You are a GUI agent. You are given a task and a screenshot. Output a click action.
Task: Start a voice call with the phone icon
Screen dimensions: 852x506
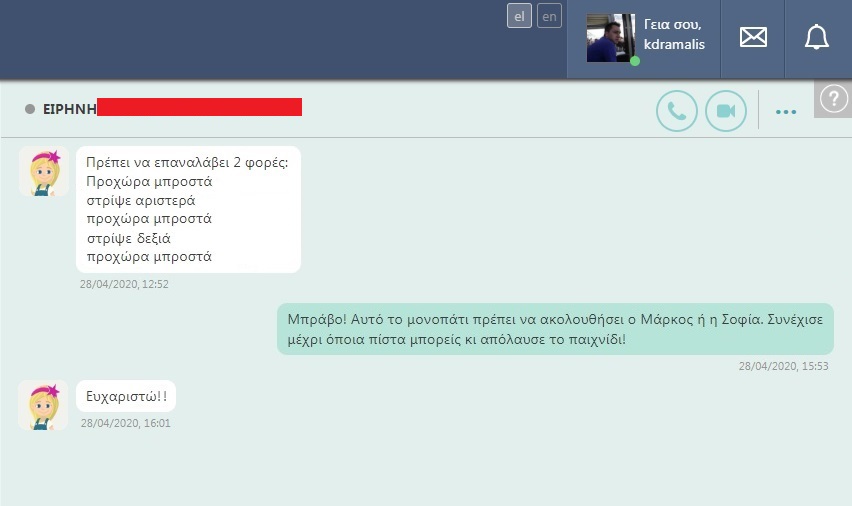676,111
